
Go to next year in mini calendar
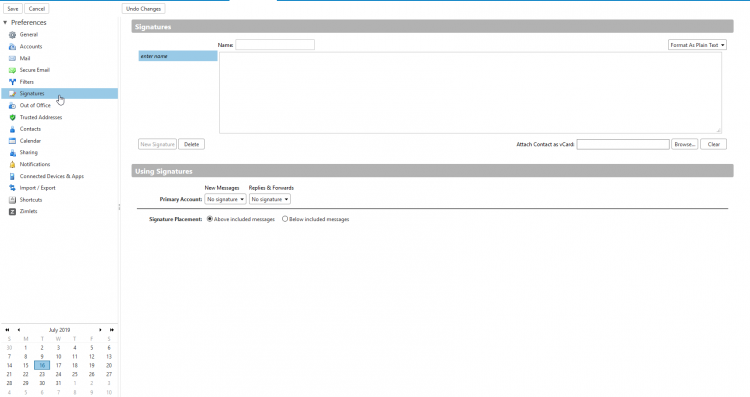111,330
